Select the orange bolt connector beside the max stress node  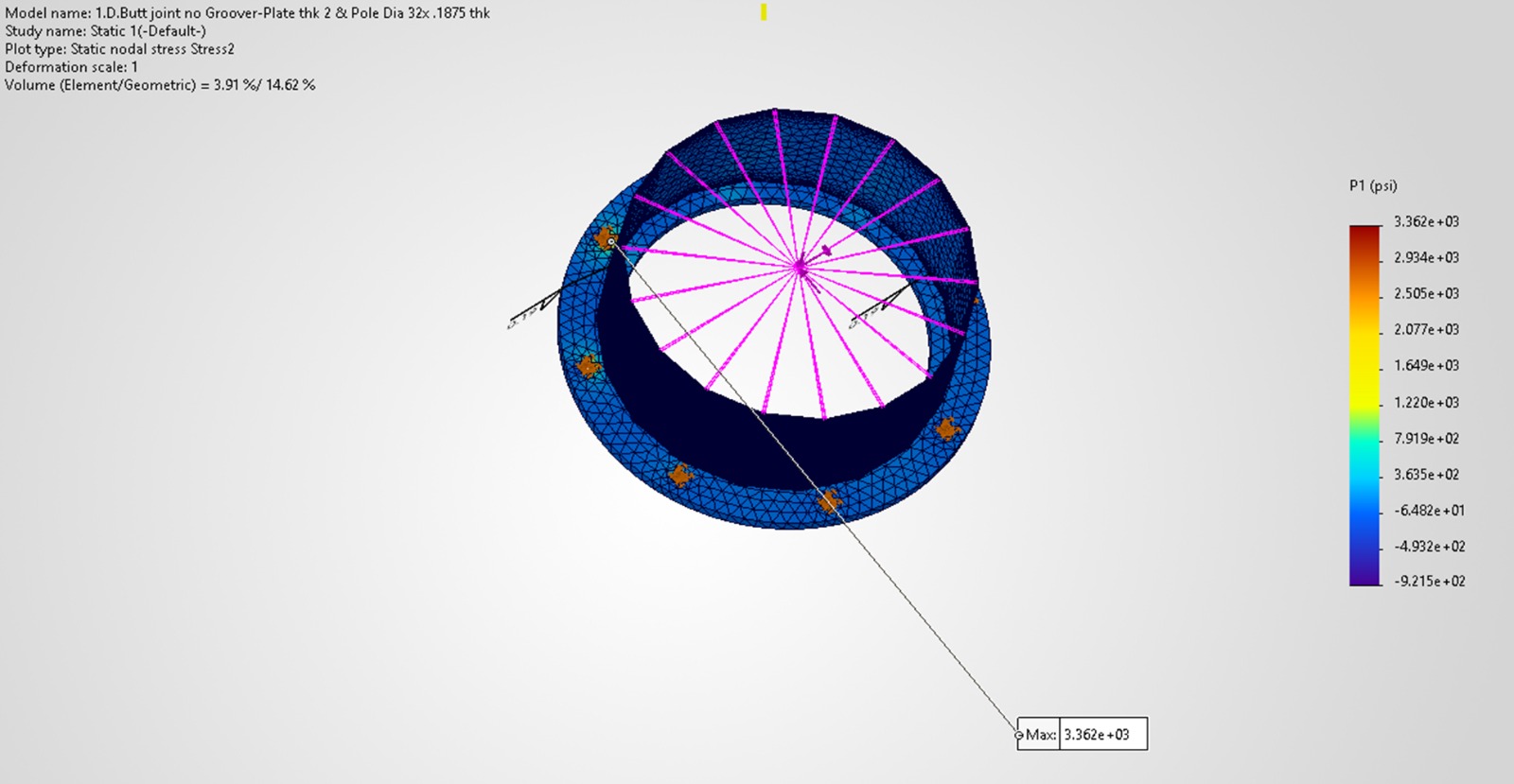point(602,237)
